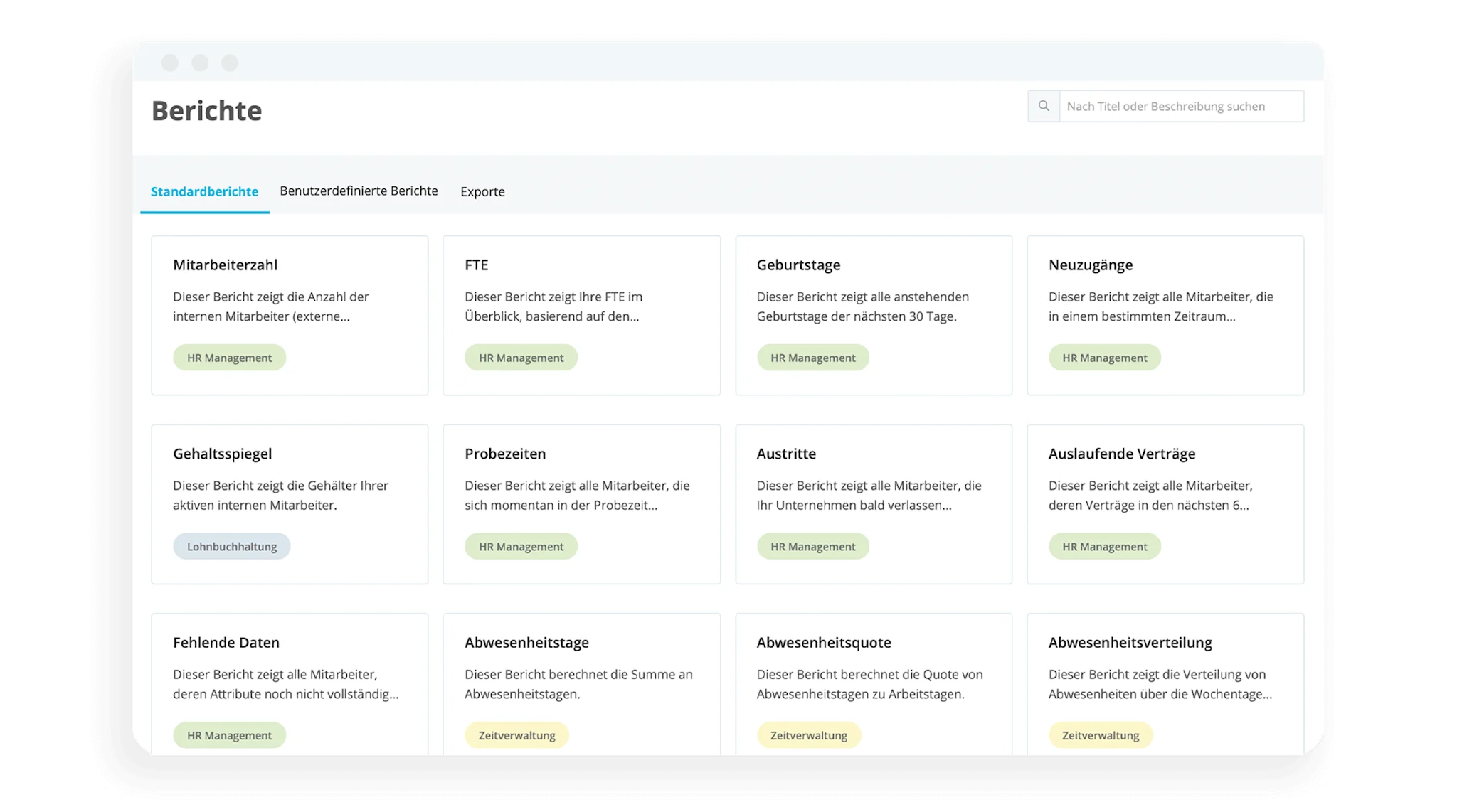
Task: Select the Standardberichte tab
Action: (204, 191)
